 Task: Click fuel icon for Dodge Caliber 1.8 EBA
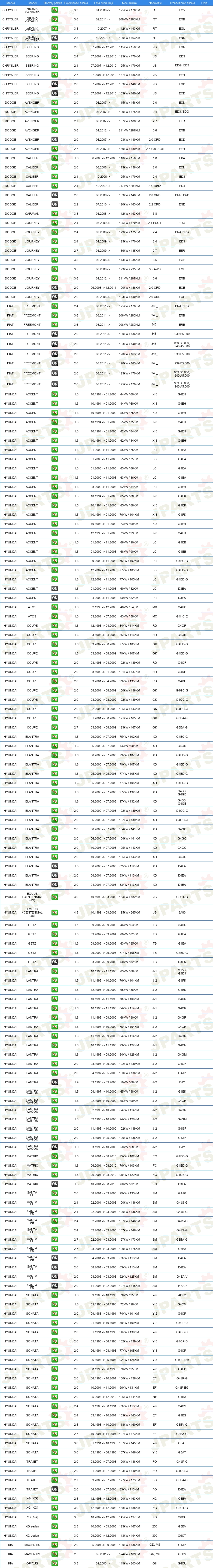point(55,158)
